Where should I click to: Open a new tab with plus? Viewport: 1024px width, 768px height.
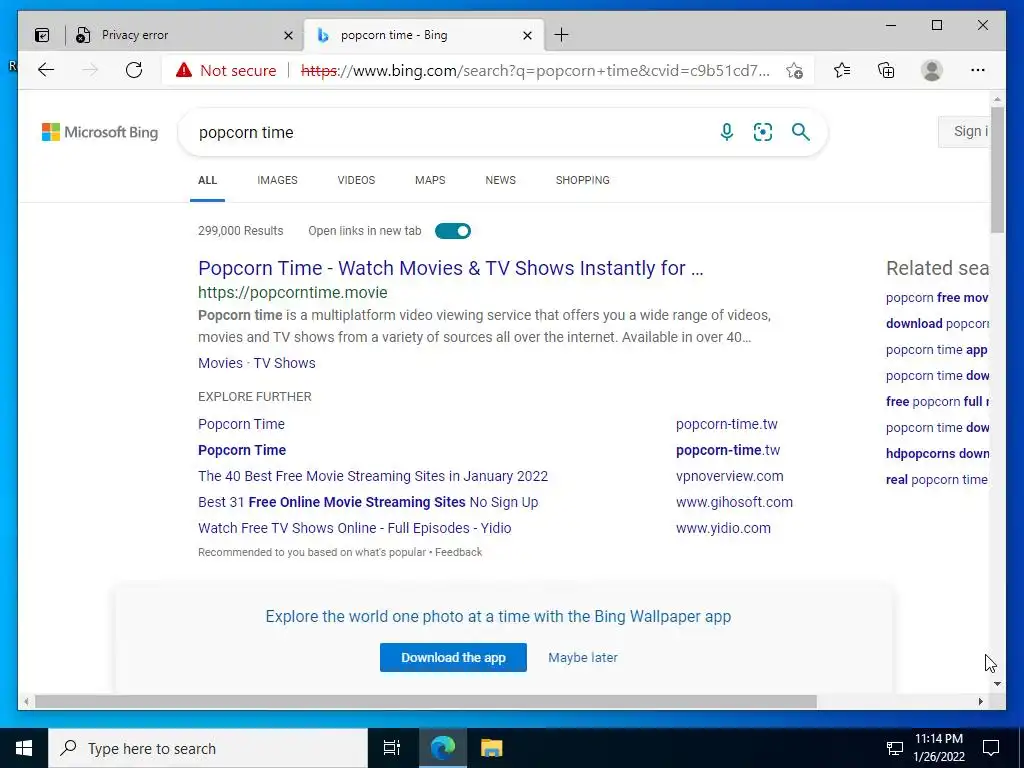pyautogui.click(x=561, y=35)
